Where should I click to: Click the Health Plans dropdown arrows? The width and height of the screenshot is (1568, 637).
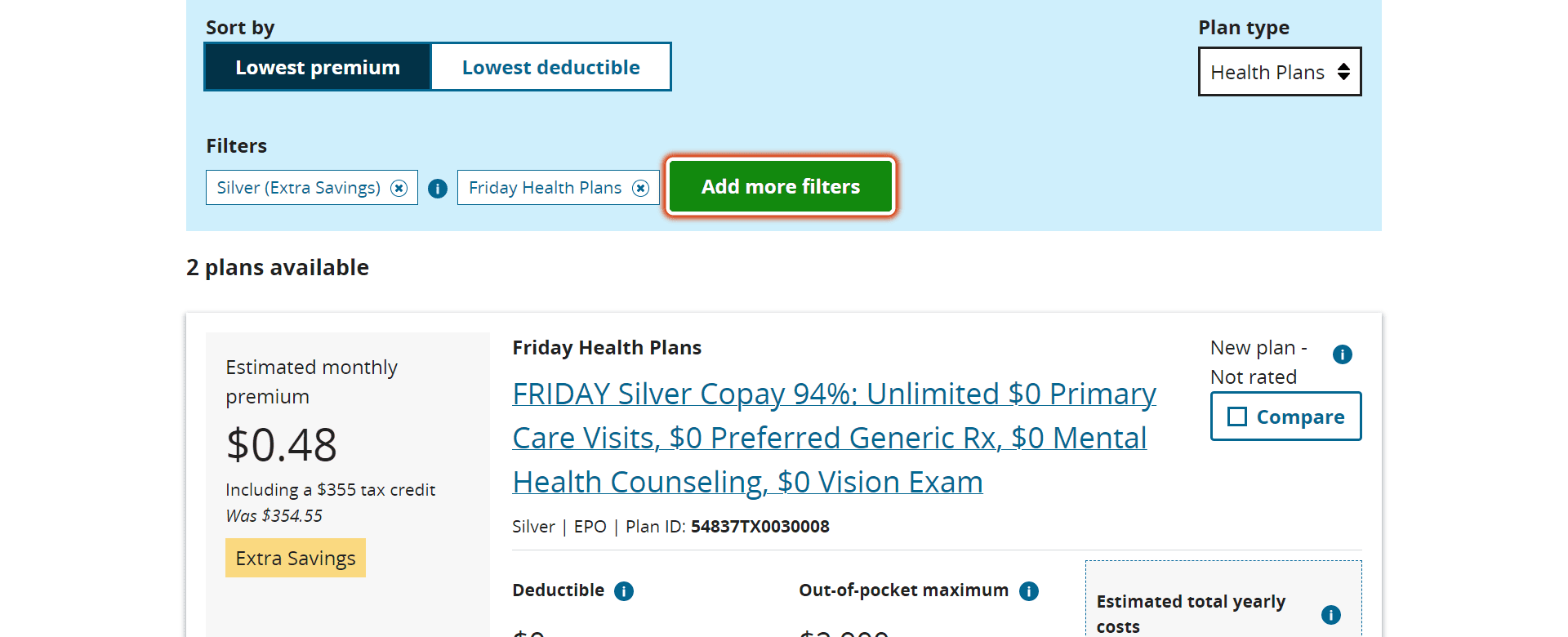point(1343,72)
